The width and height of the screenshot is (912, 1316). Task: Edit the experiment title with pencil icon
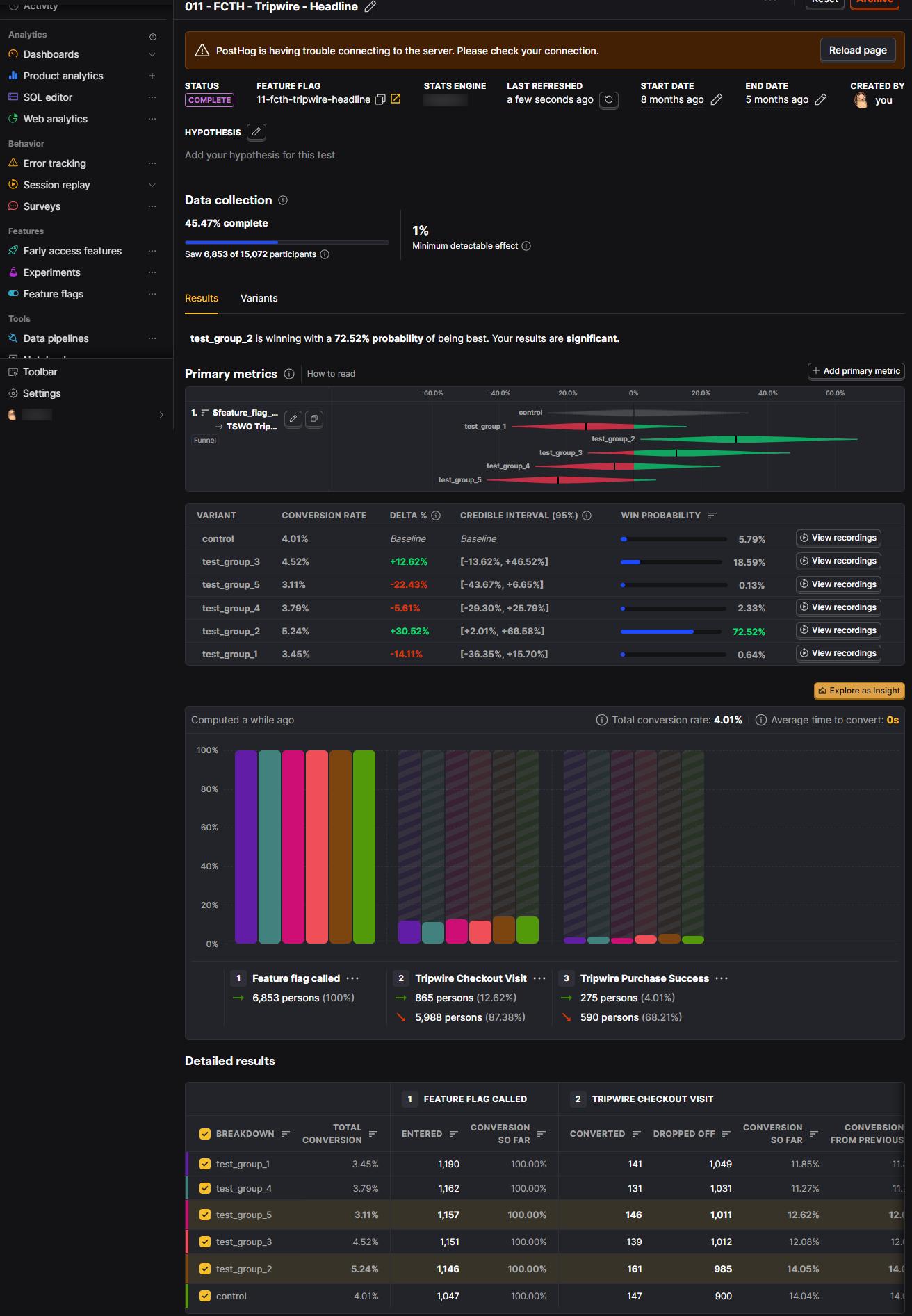[x=370, y=7]
